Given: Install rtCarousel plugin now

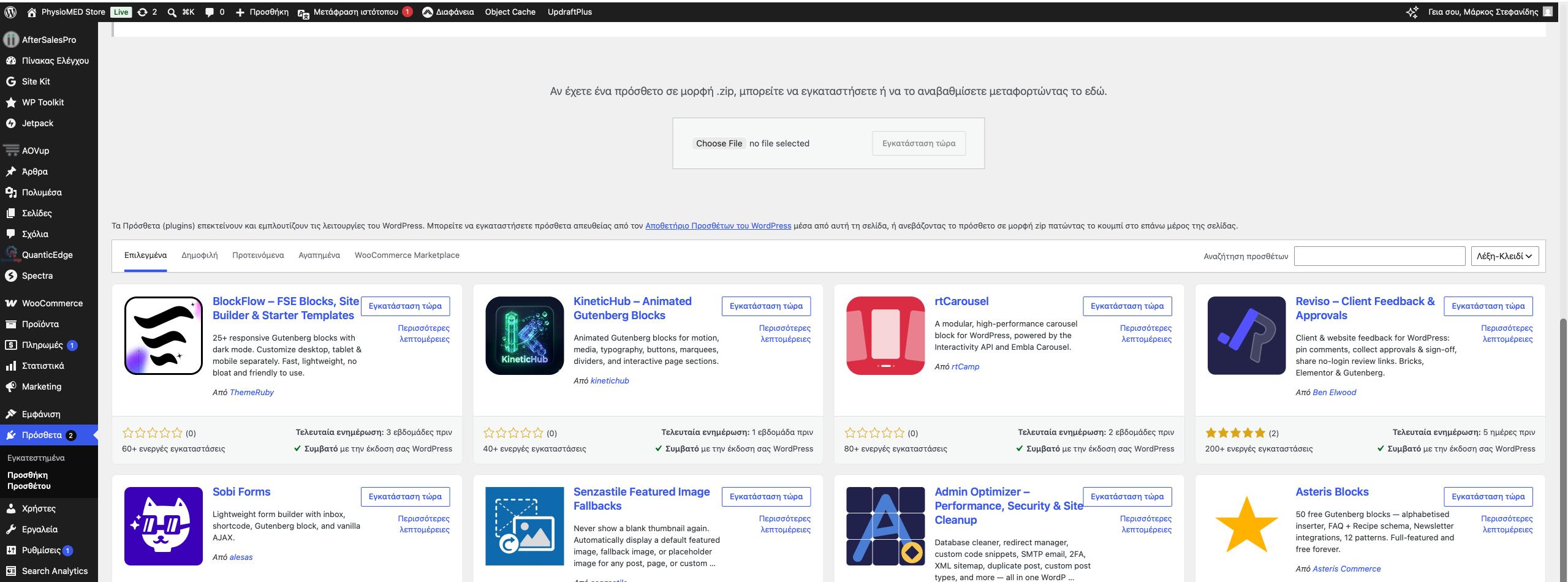Looking at the screenshot, I should tap(1127, 306).
